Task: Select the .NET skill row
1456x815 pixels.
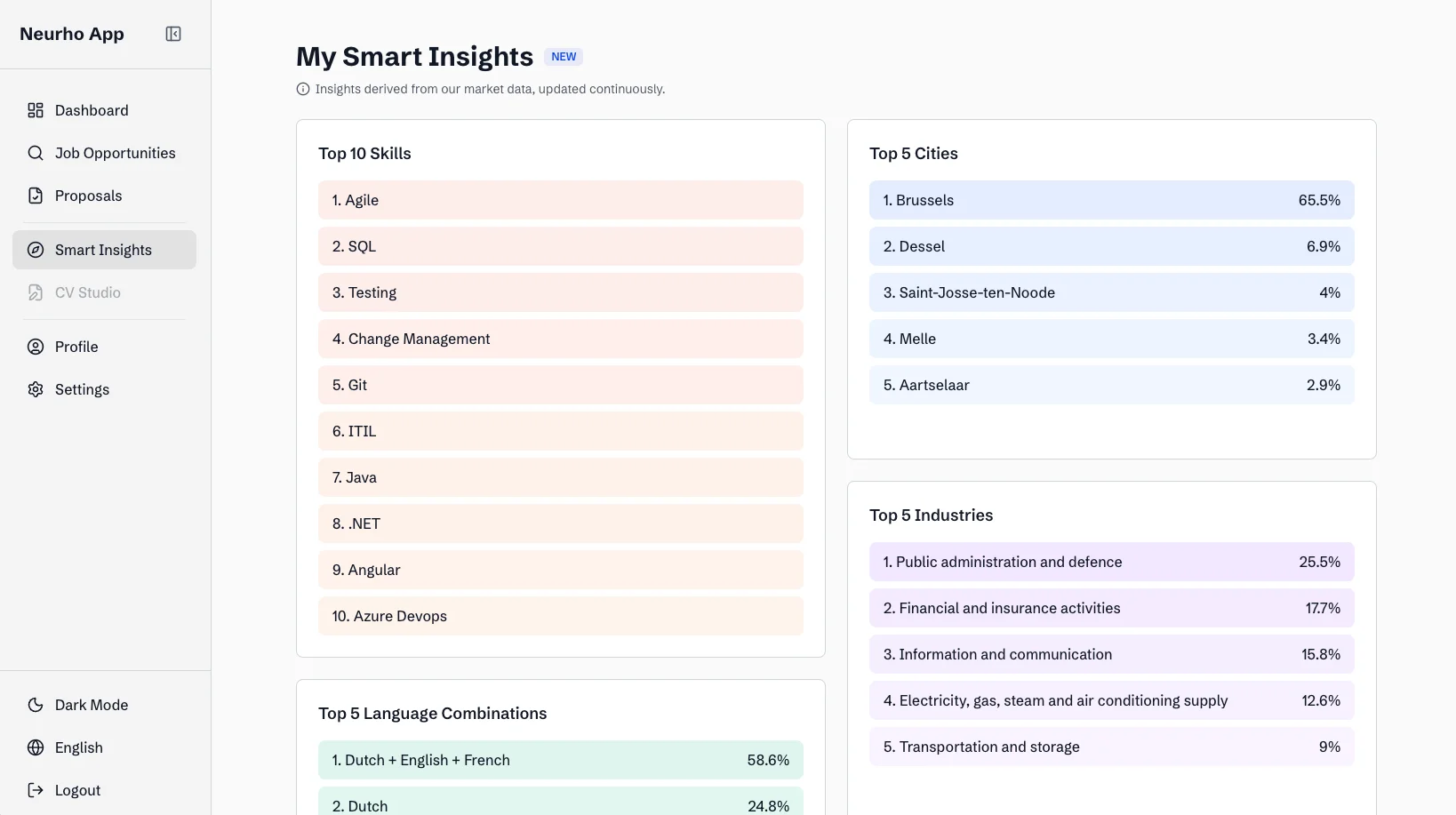Action: [x=561, y=523]
